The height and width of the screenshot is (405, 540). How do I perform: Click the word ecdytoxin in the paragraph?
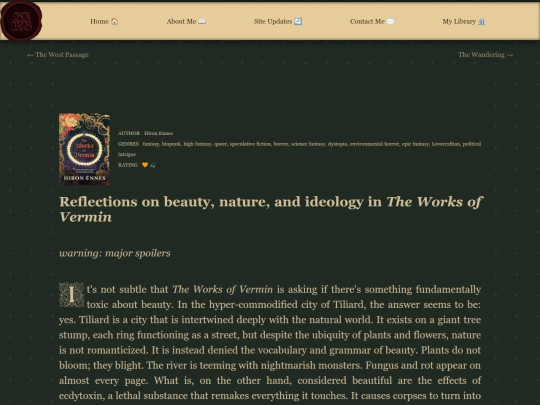click(x=81, y=396)
